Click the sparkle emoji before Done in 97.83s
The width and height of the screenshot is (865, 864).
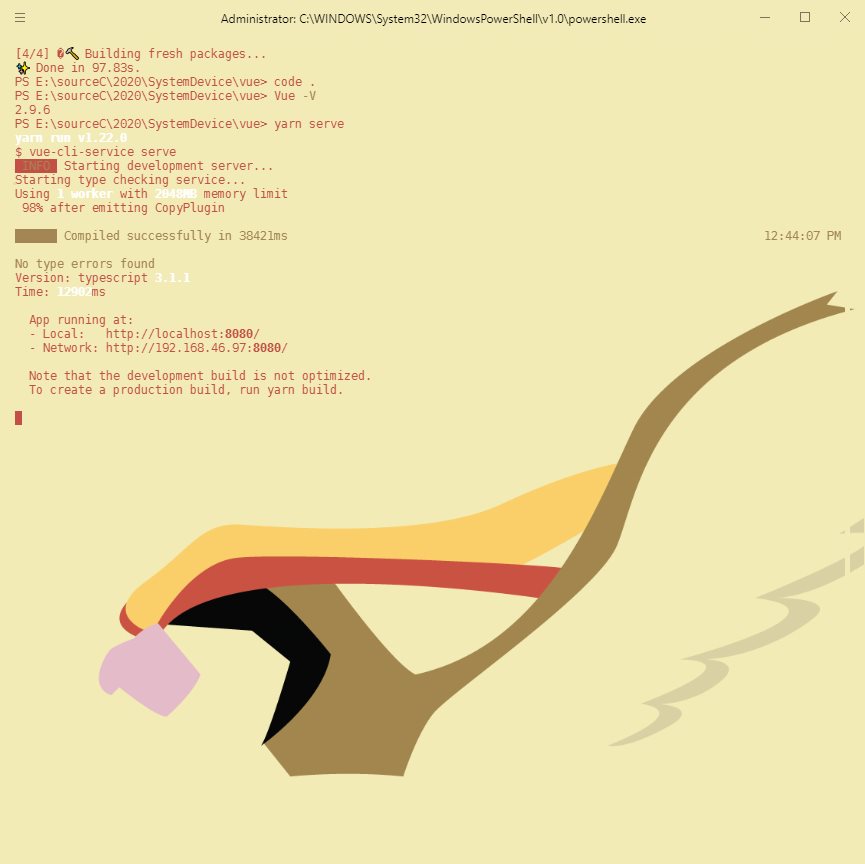[x=23, y=68]
